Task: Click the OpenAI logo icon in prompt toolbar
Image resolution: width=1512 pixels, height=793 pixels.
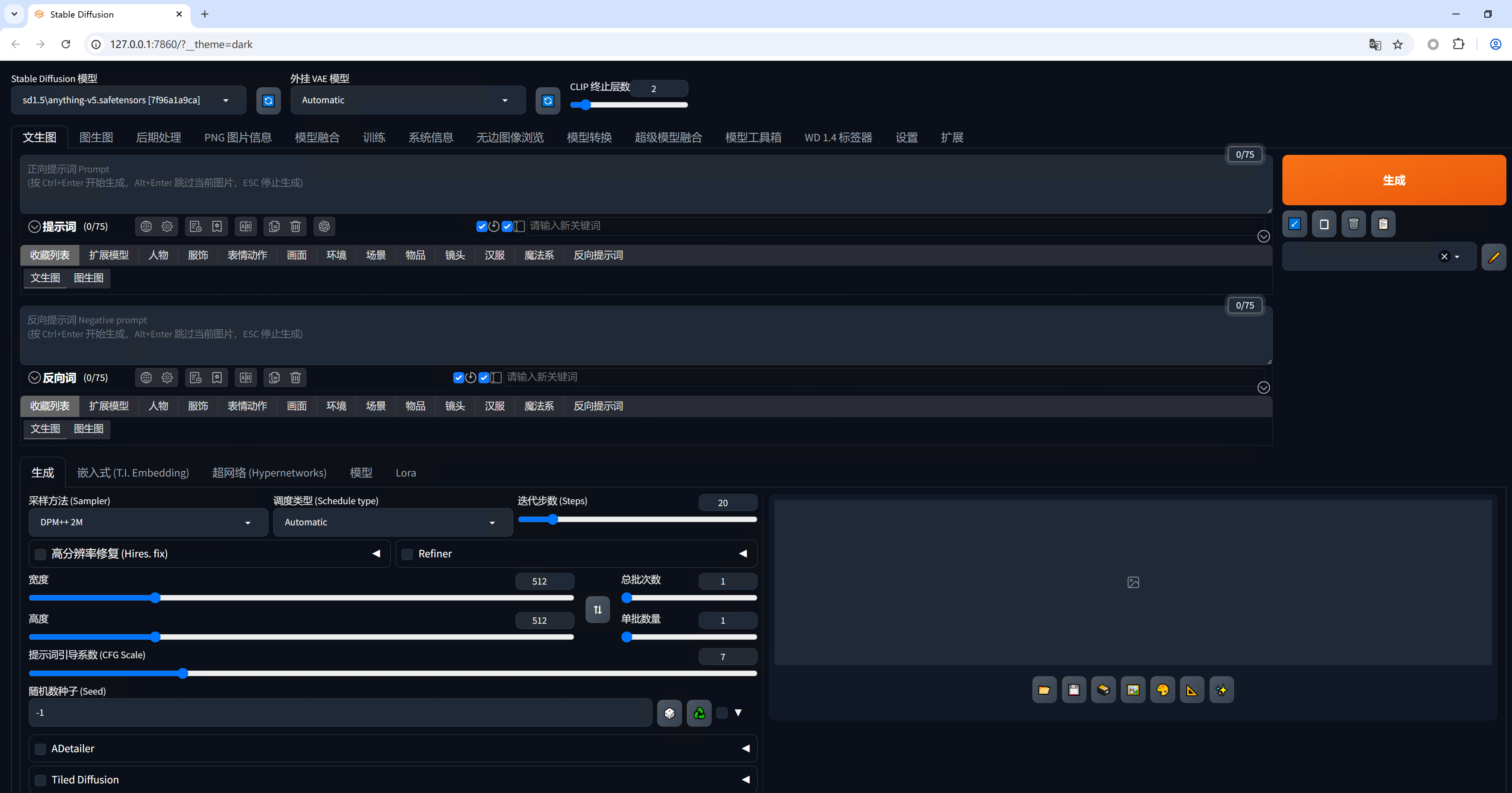Action: pos(324,226)
